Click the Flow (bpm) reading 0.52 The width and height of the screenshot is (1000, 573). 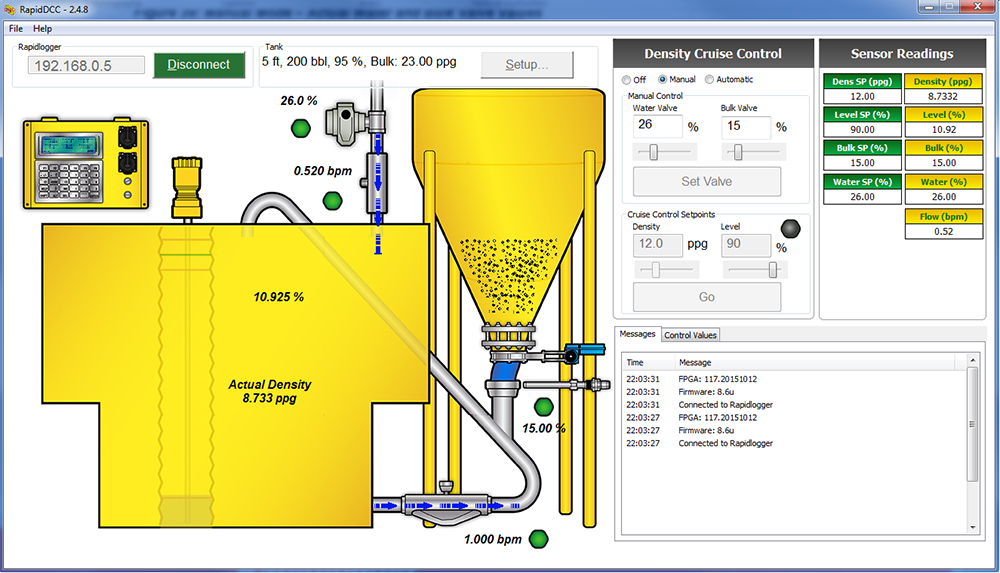tap(944, 232)
